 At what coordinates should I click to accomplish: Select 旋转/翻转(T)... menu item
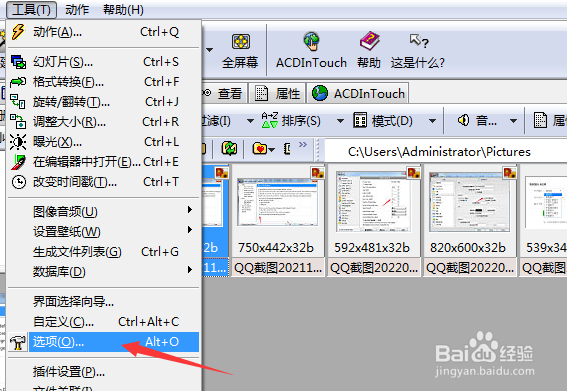click(x=103, y=102)
